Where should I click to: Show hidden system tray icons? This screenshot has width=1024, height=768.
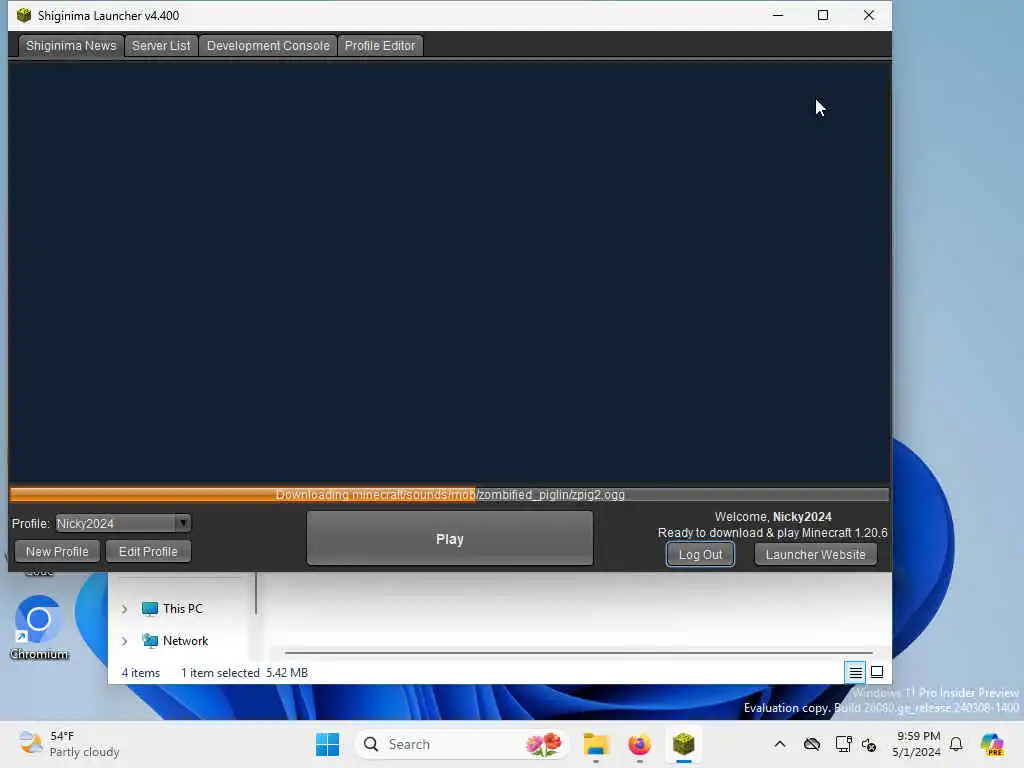(x=780, y=744)
